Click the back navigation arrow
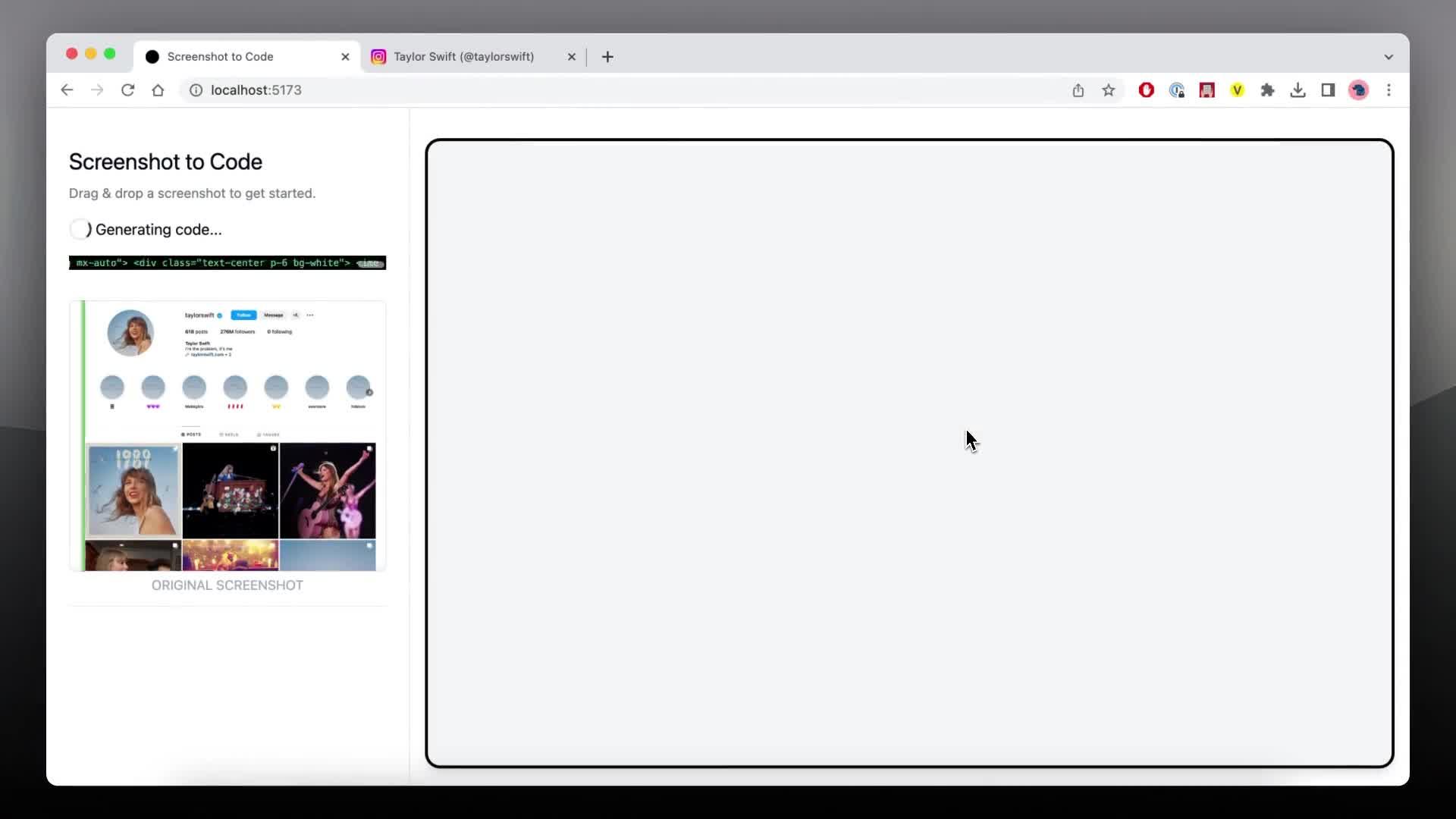Image resolution: width=1456 pixels, height=819 pixels. point(67,89)
